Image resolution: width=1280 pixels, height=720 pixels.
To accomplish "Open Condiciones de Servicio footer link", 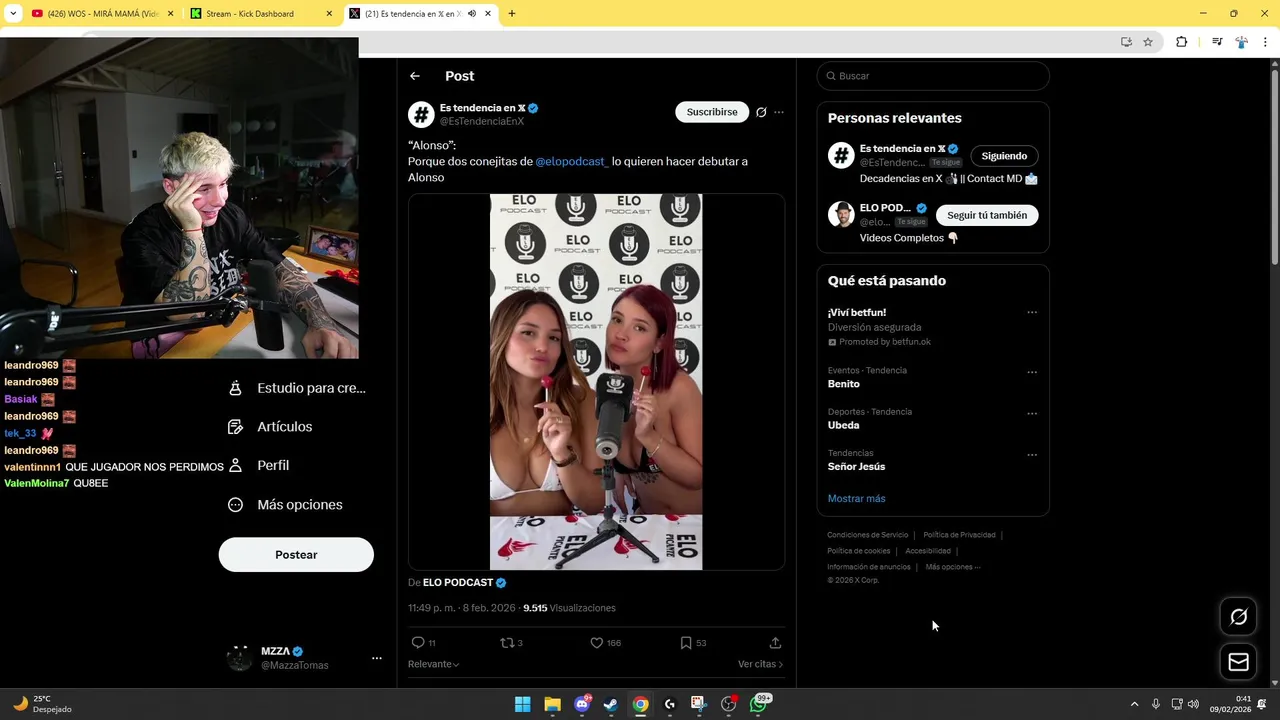I will coord(868,535).
